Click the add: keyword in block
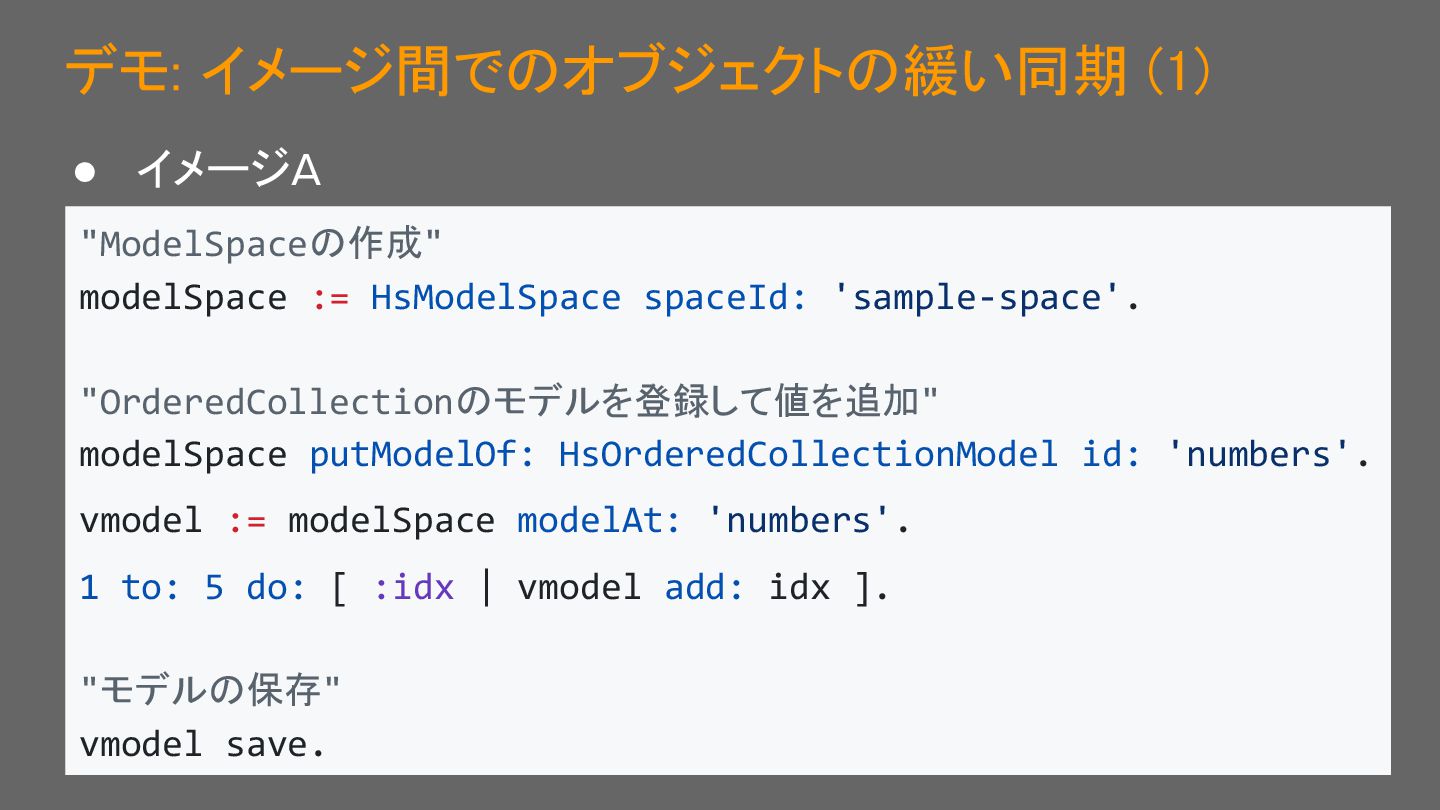 point(704,587)
